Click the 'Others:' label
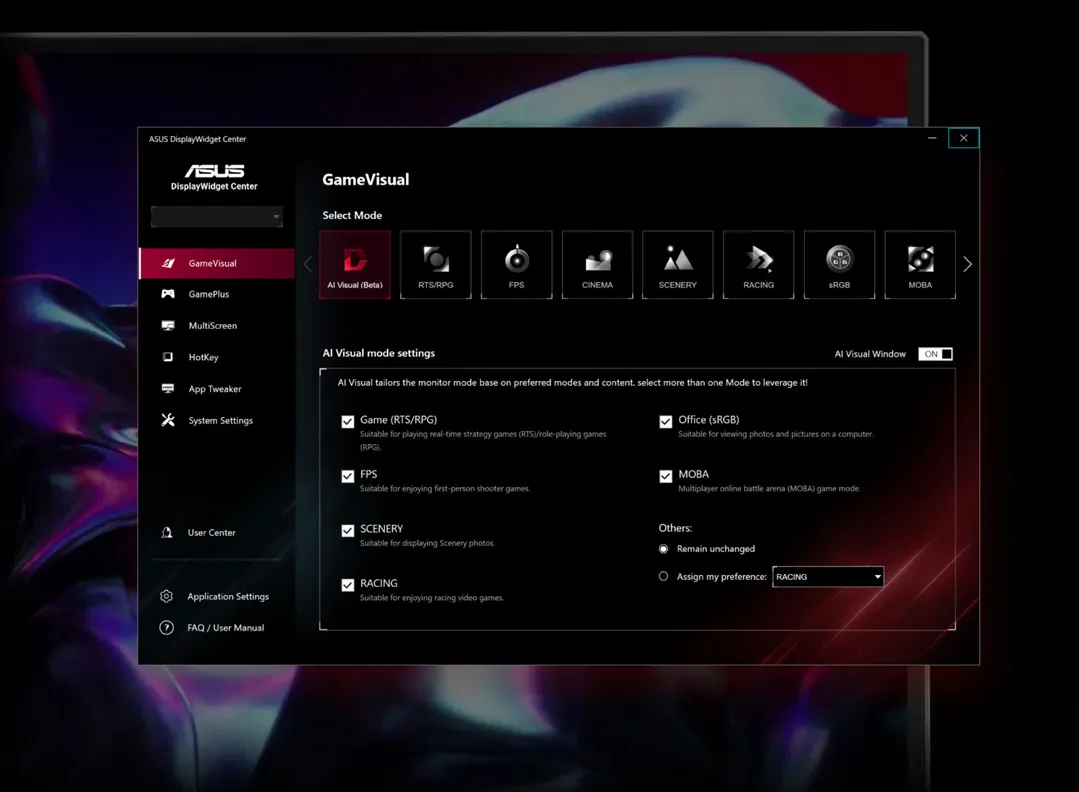The height and width of the screenshot is (792, 1079). point(675,528)
